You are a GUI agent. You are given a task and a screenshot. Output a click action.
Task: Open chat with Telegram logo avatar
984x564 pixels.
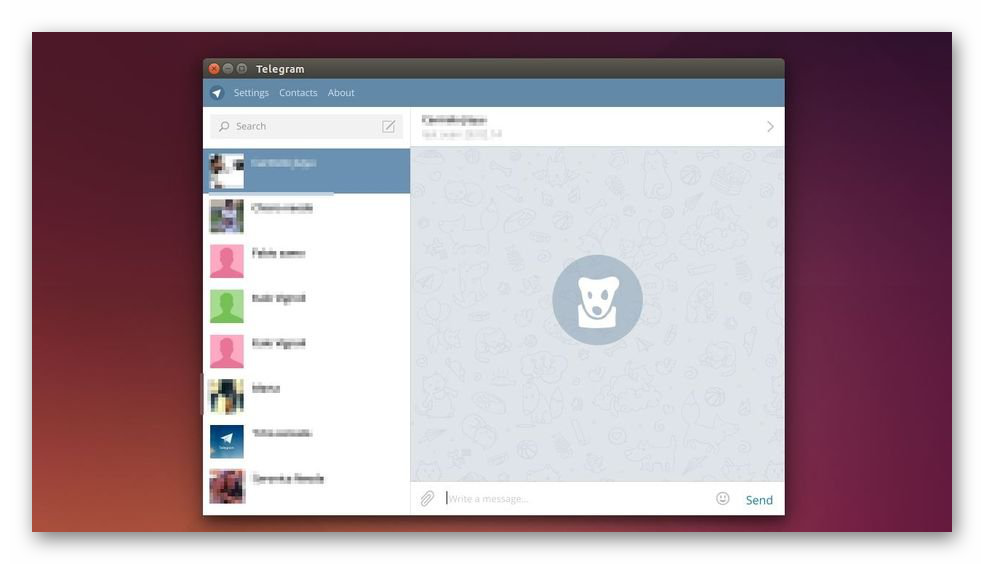pyautogui.click(x=306, y=440)
